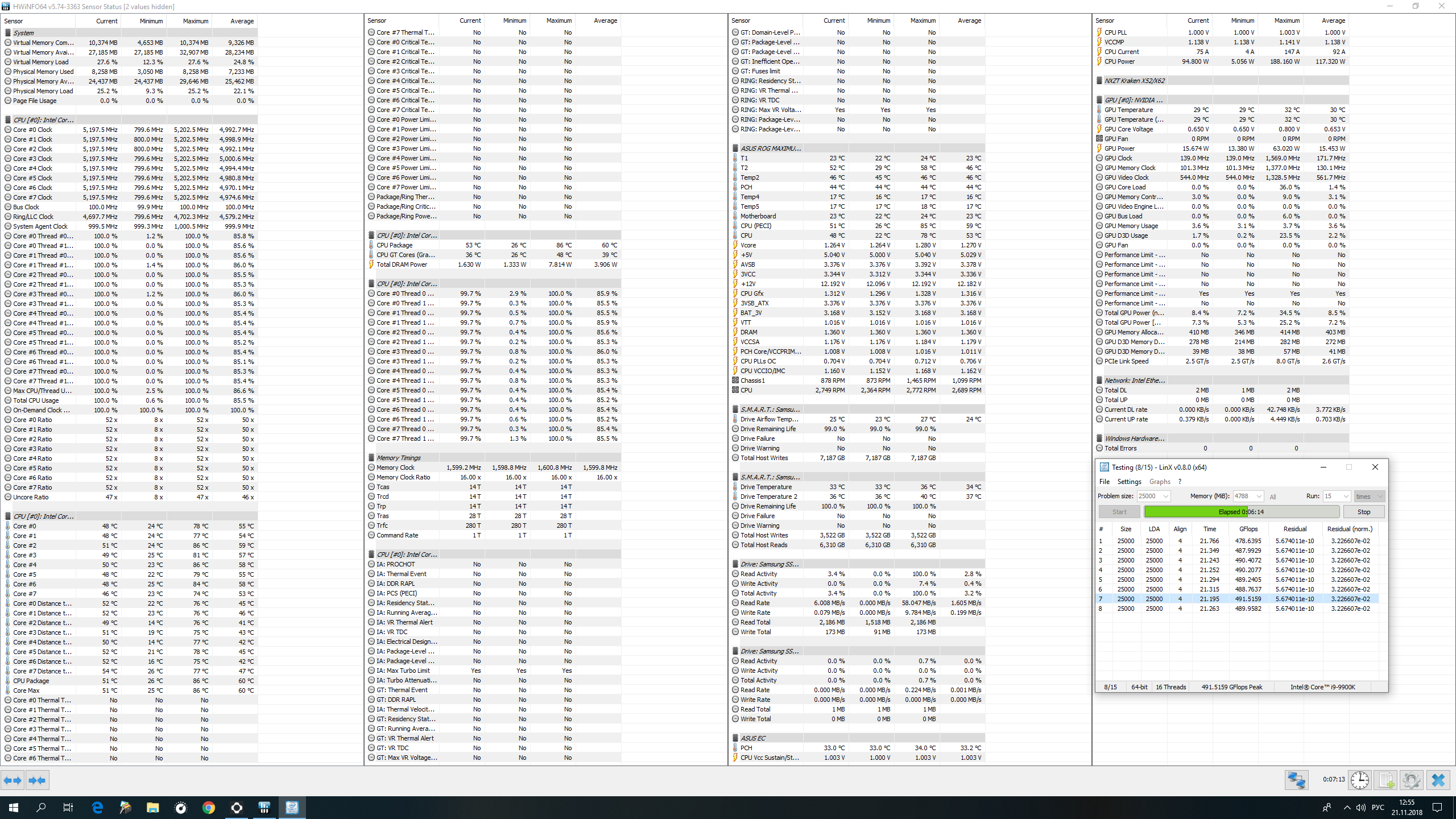Open the network remote monitoring icon
Image resolution: width=1456 pixels, height=819 pixels.
click(1296, 780)
